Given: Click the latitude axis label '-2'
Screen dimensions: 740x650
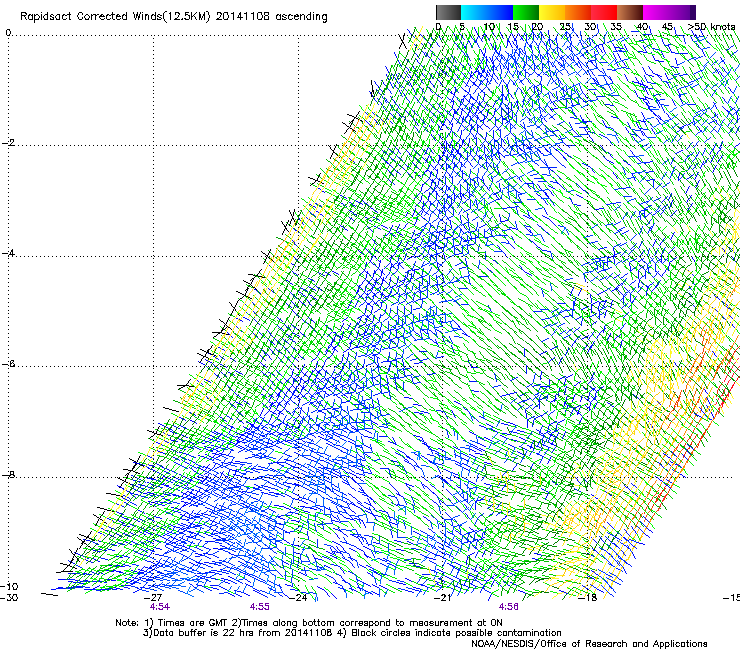Looking at the screenshot, I should [8, 143].
